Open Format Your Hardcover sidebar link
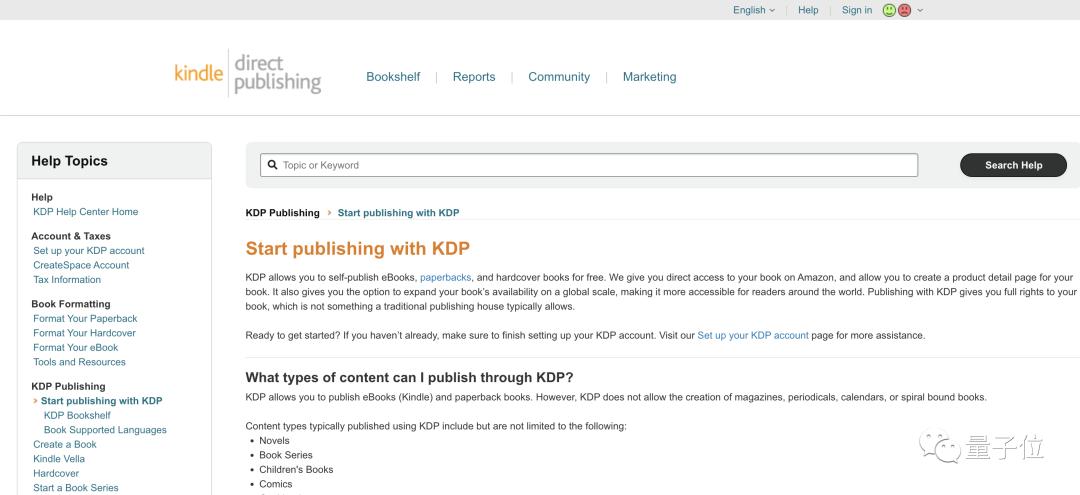1080x495 pixels. click(x=85, y=333)
